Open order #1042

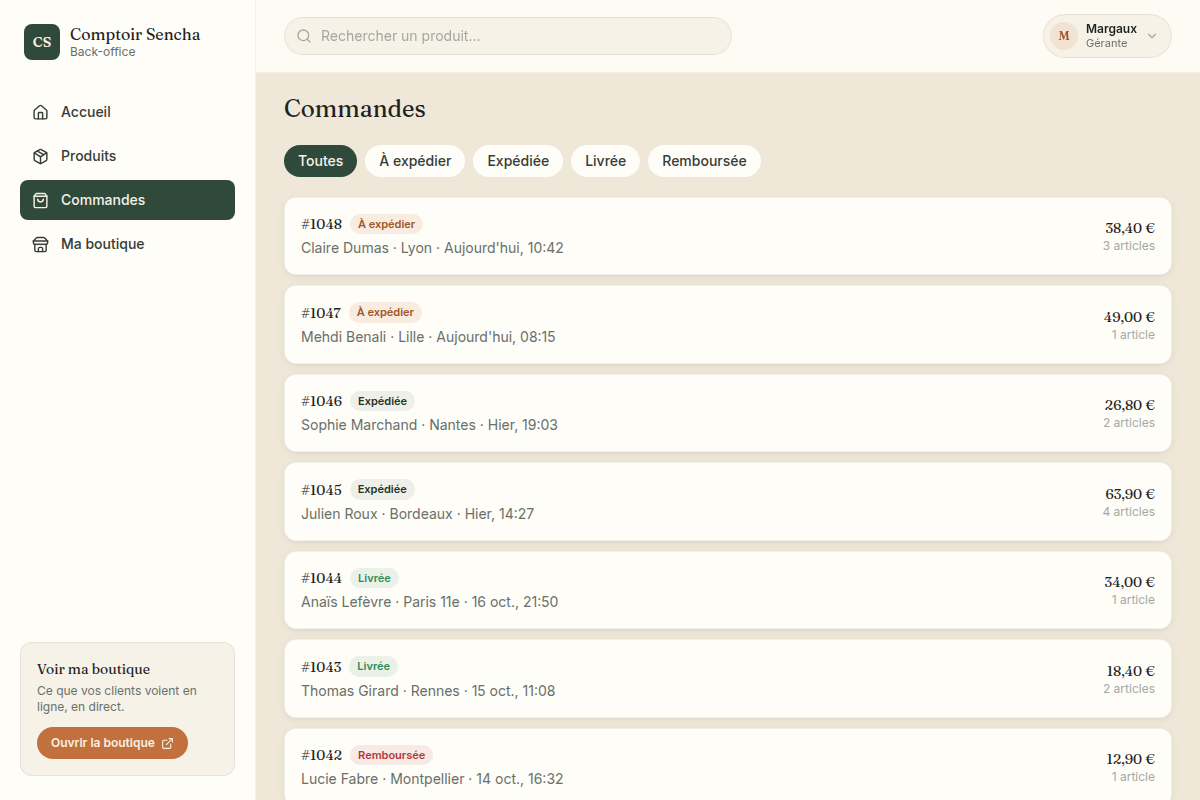point(727,766)
